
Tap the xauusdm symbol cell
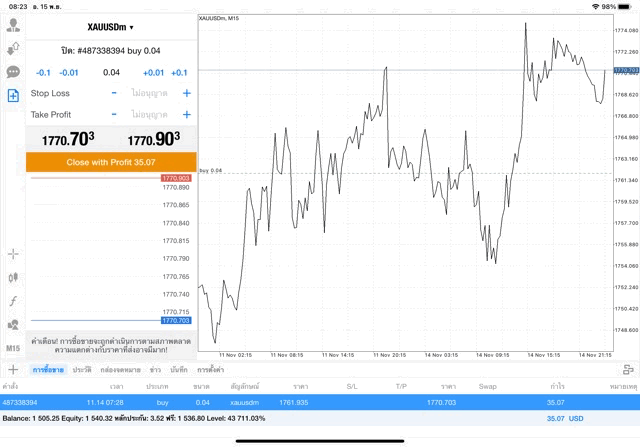pyautogui.click(x=244, y=403)
